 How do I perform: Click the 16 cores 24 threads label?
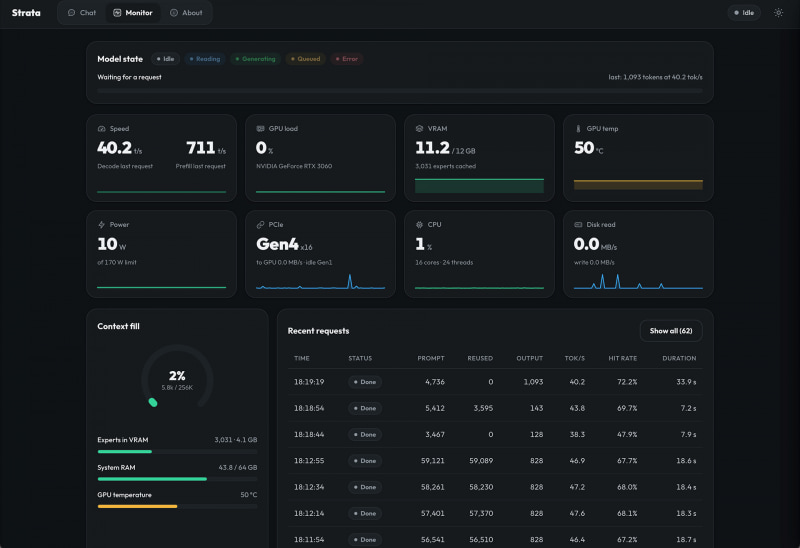pyautogui.click(x=444, y=262)
